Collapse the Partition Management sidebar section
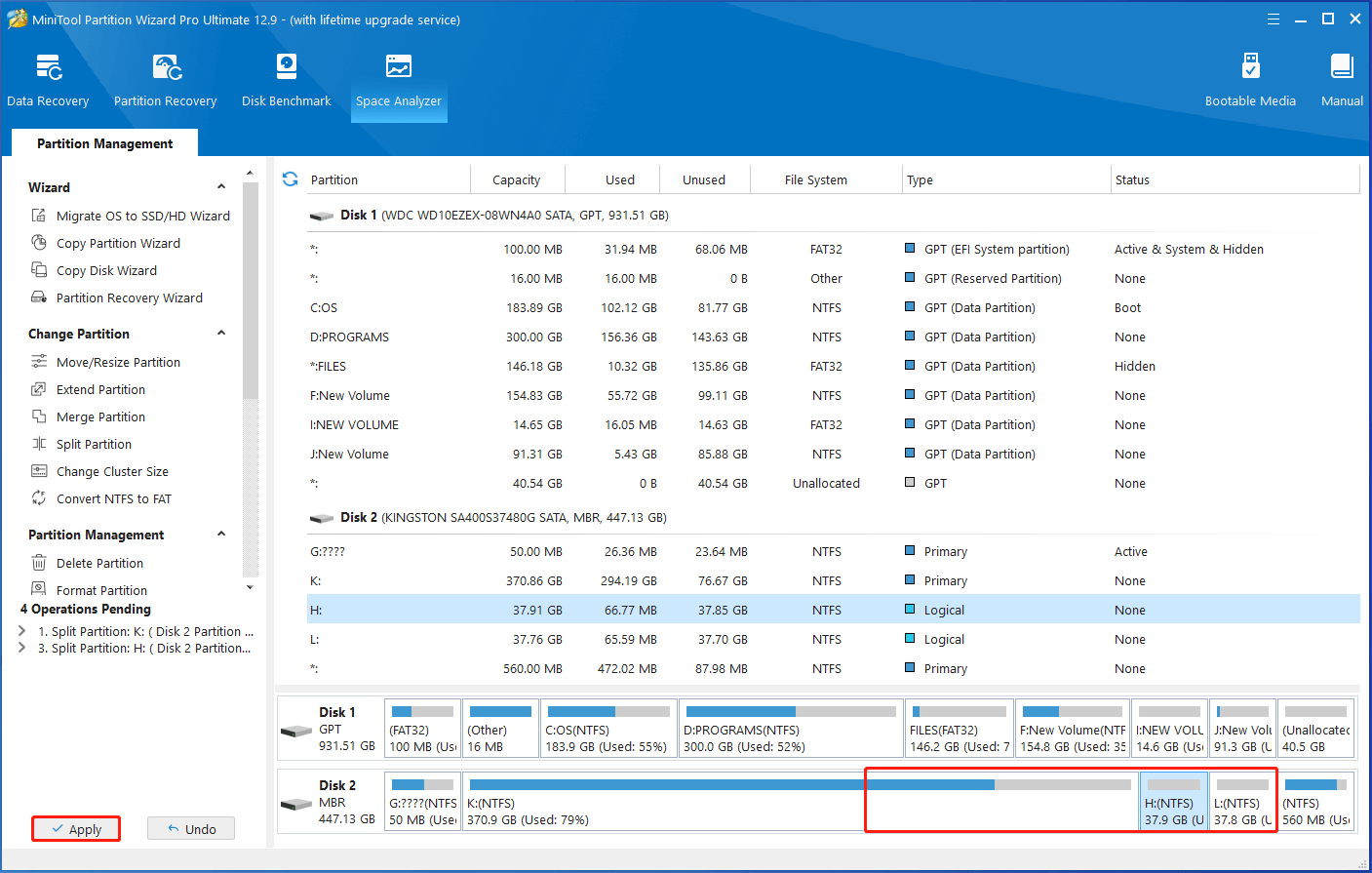Viewport: 1372px width, 873px height. pos(221,534)
